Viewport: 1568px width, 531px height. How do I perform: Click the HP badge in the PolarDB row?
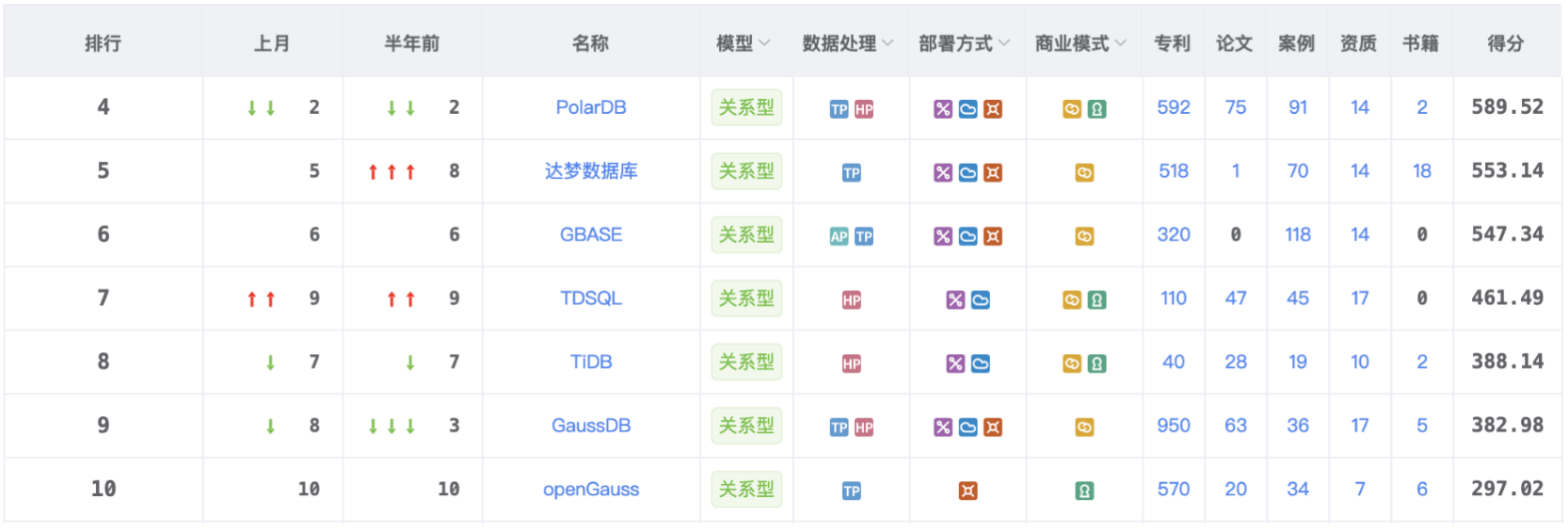pos(864,109)
